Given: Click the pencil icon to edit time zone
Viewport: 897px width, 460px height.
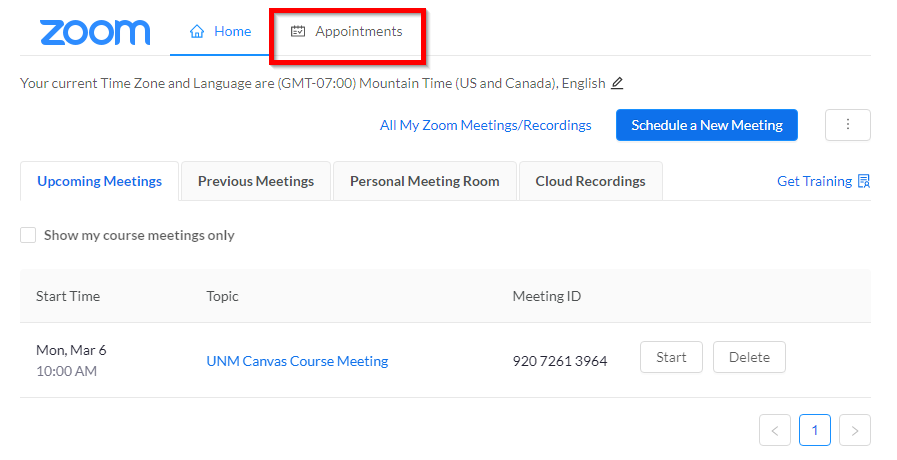Looking at the screenshot, I should point(617,83).
